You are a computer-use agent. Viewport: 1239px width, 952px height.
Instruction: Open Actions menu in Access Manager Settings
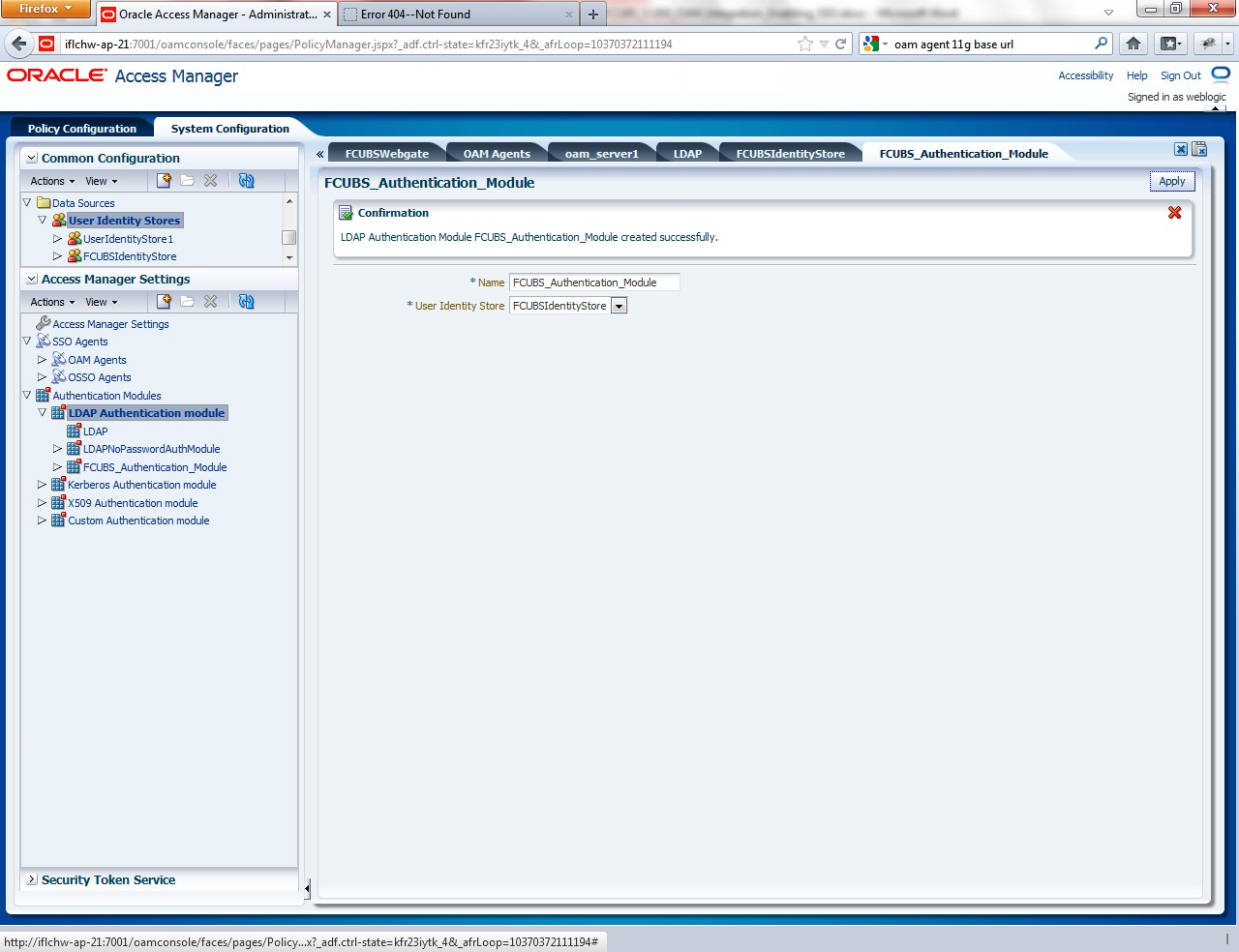52,302
